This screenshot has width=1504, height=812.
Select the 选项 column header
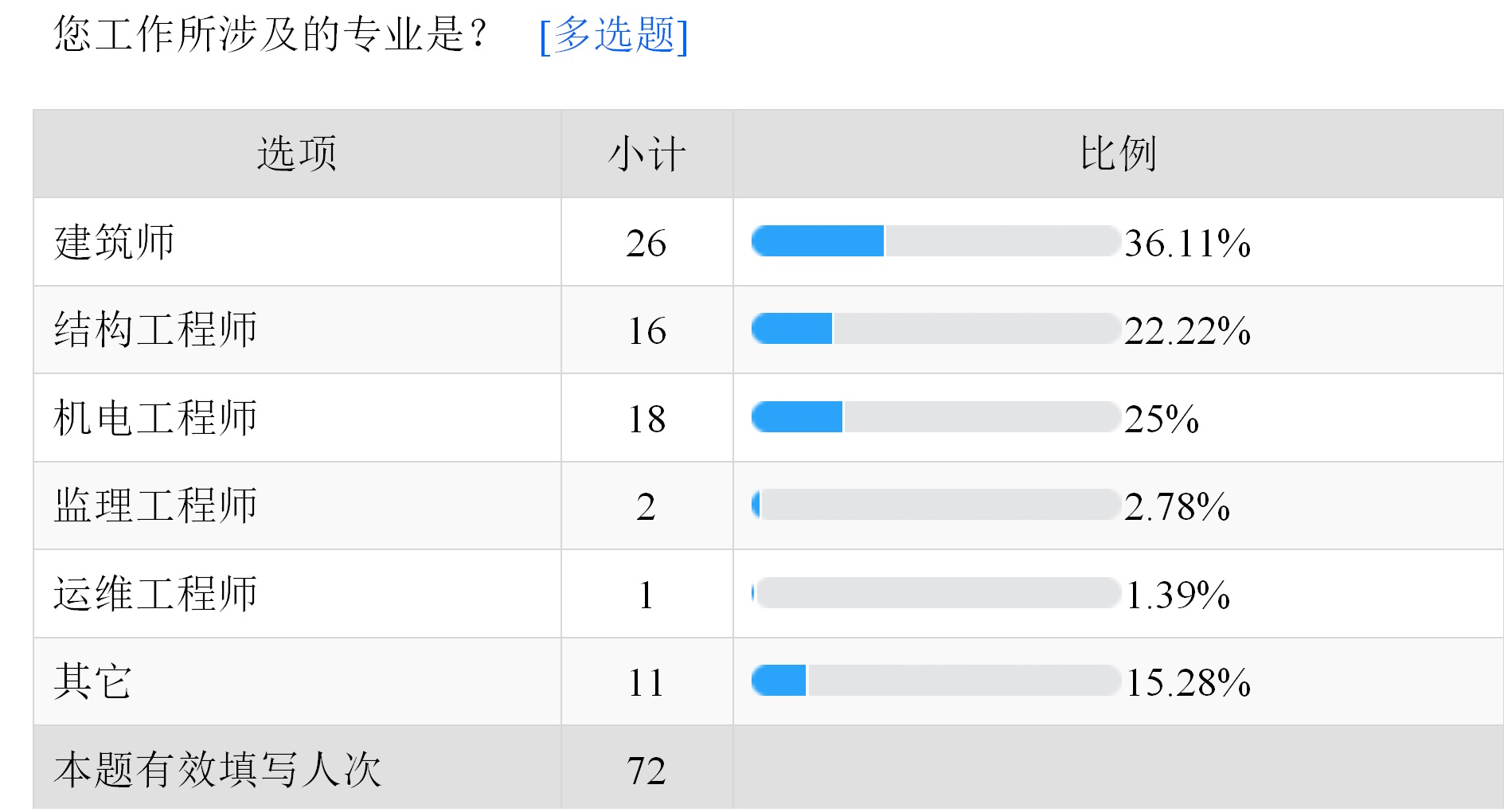(x=297, y=154)
